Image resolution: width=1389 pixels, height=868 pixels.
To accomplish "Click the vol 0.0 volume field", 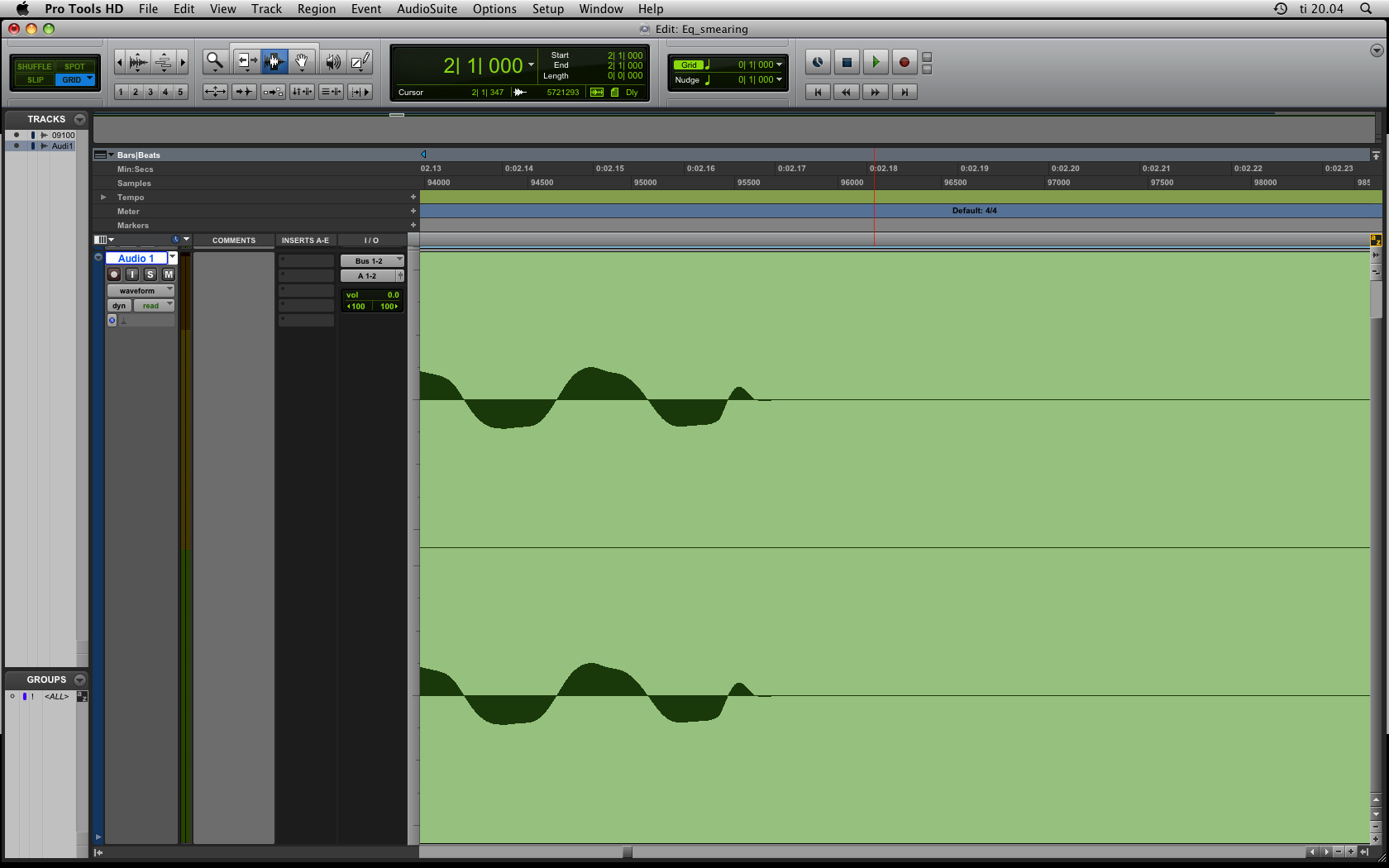I will click(373, 294).
